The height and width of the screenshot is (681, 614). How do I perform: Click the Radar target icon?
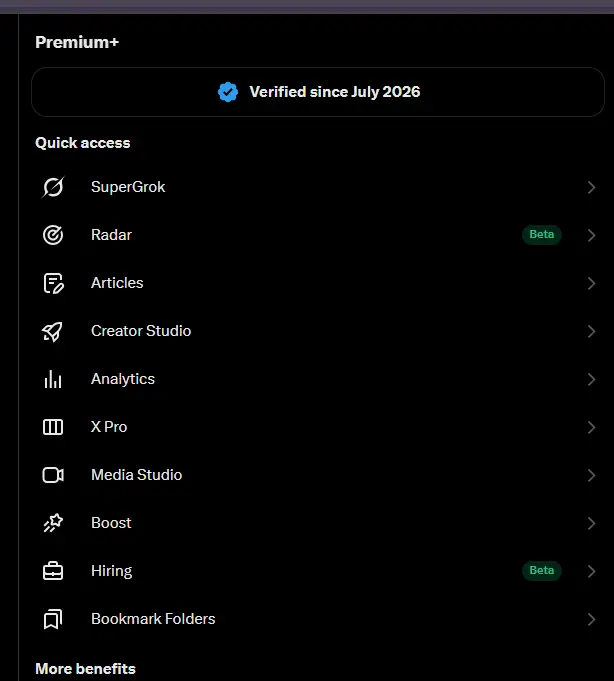coord(53,235)
